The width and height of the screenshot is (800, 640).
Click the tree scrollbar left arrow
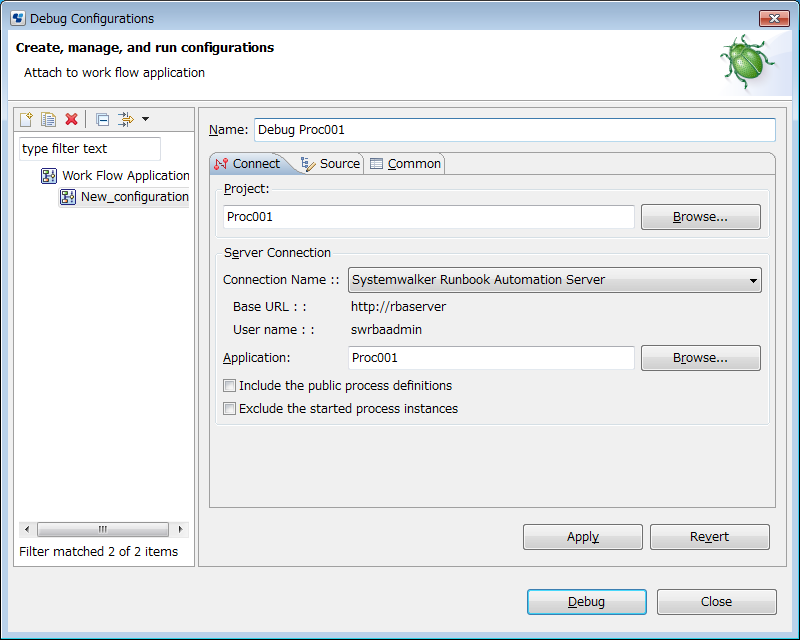27,529
